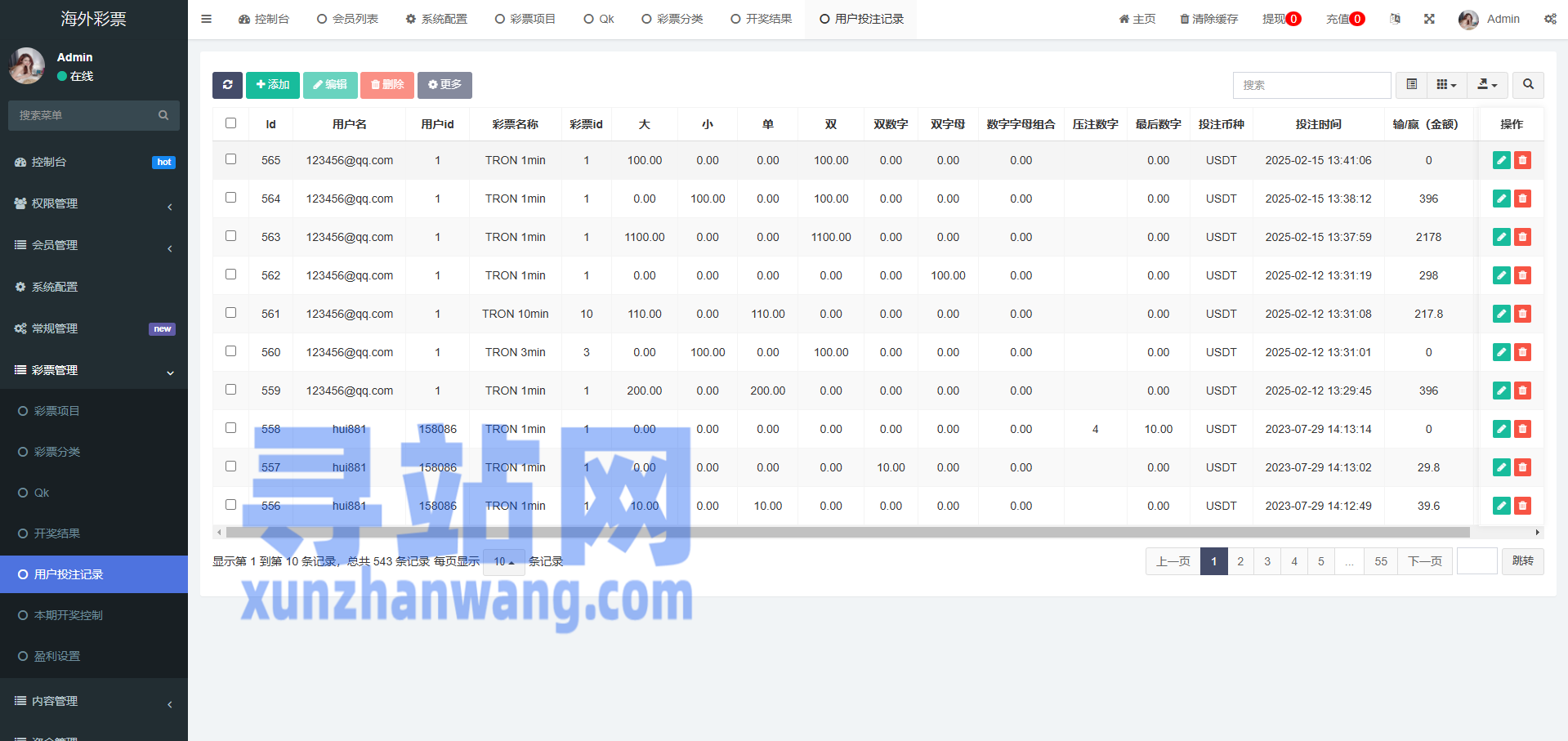Switch to 系统配置 tab in top bar
The width and height of the screenshot is (1568, 741).
click(436, 19)
